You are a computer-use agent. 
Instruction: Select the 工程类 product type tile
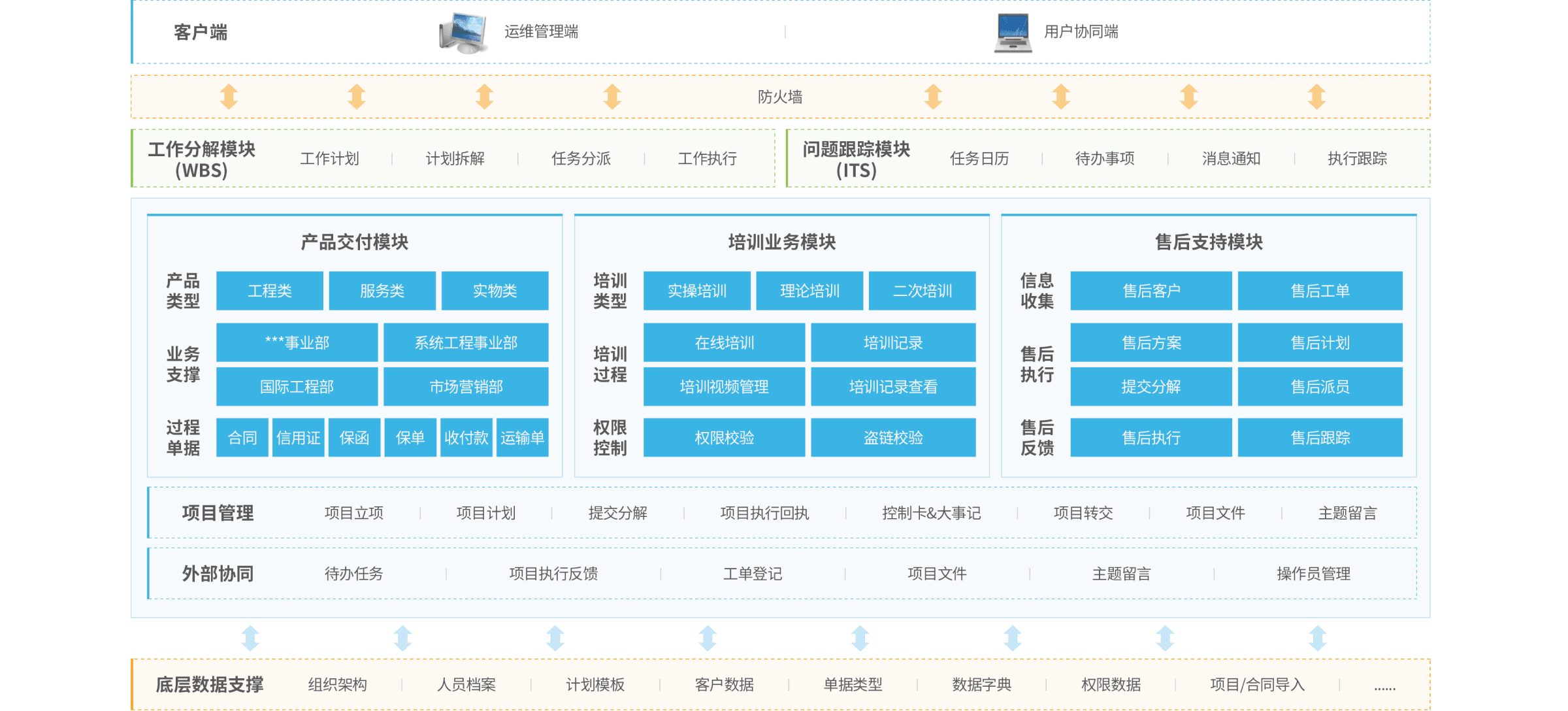coord(269,291)
